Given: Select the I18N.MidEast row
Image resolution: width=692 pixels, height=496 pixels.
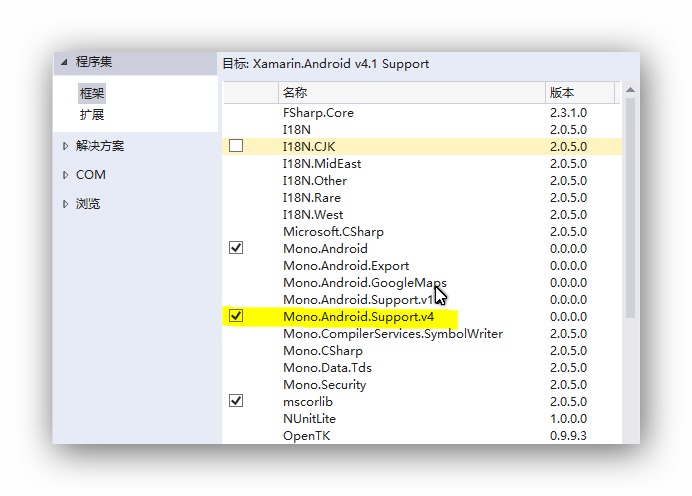Looking at the screenshot, I should (x=422, y=164).
